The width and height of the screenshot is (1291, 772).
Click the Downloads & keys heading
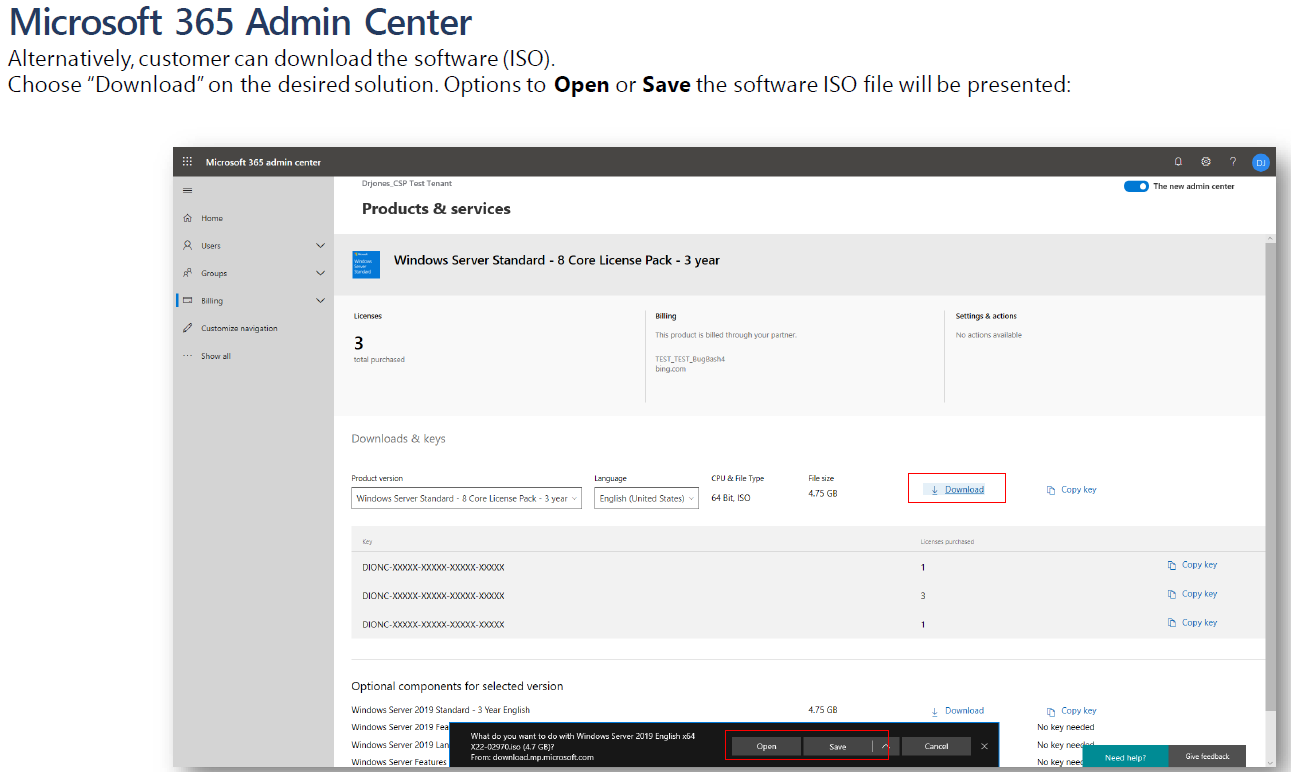point(398,439)
